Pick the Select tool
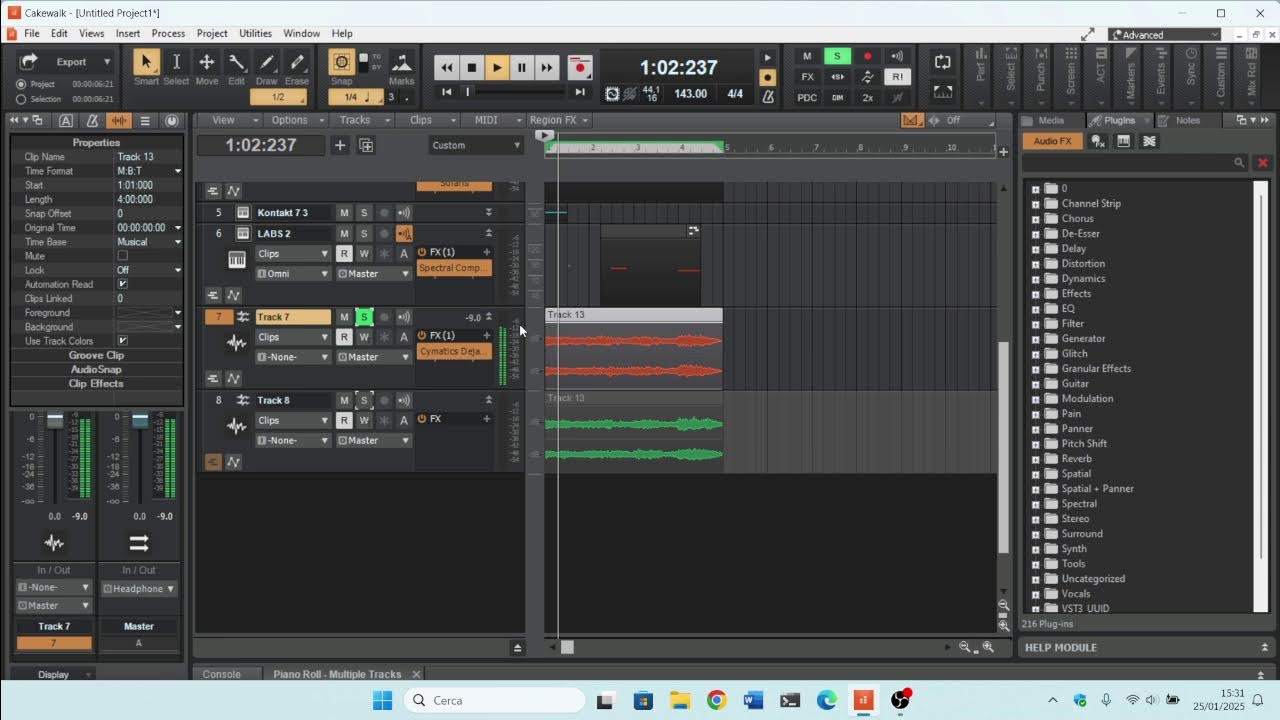Viewport: 1280px width, 720px height. 176,63
